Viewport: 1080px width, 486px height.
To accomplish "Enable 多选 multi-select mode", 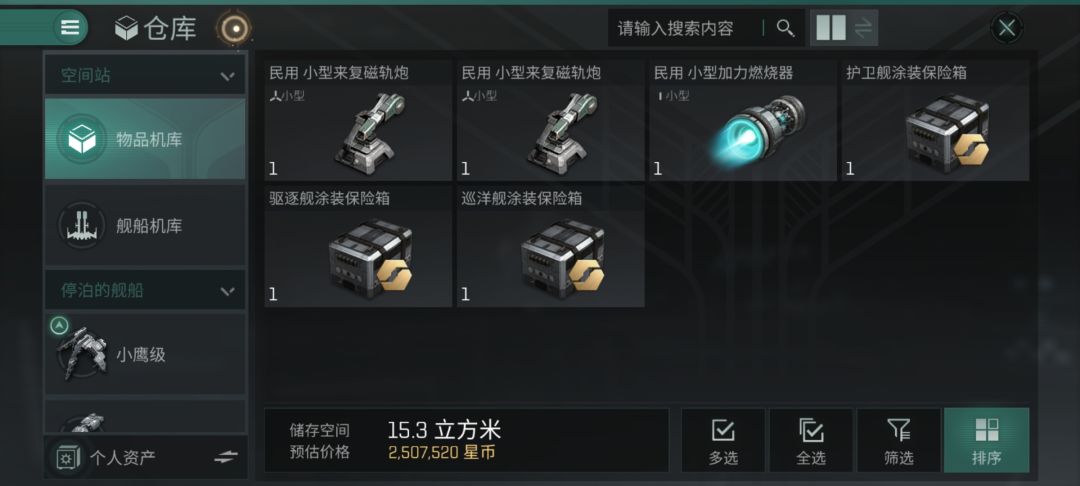I will coord(723,441).
